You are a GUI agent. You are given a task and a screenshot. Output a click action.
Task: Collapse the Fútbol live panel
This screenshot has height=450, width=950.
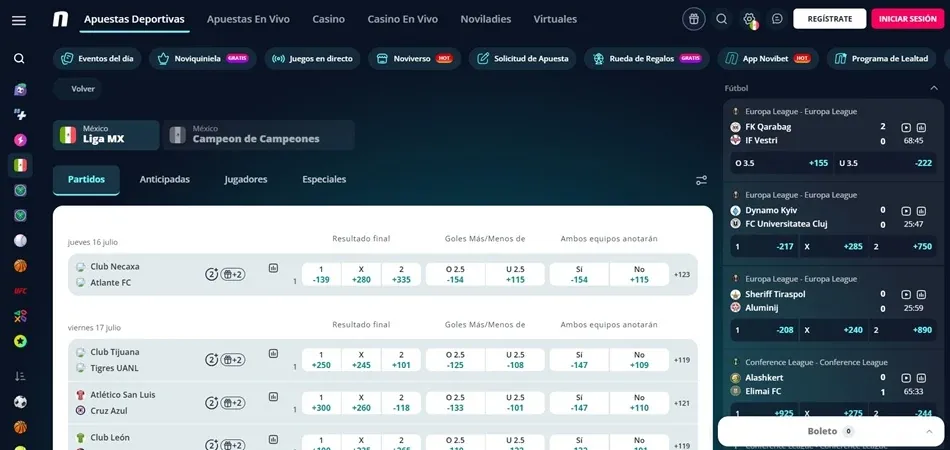[x=934, y=88]
